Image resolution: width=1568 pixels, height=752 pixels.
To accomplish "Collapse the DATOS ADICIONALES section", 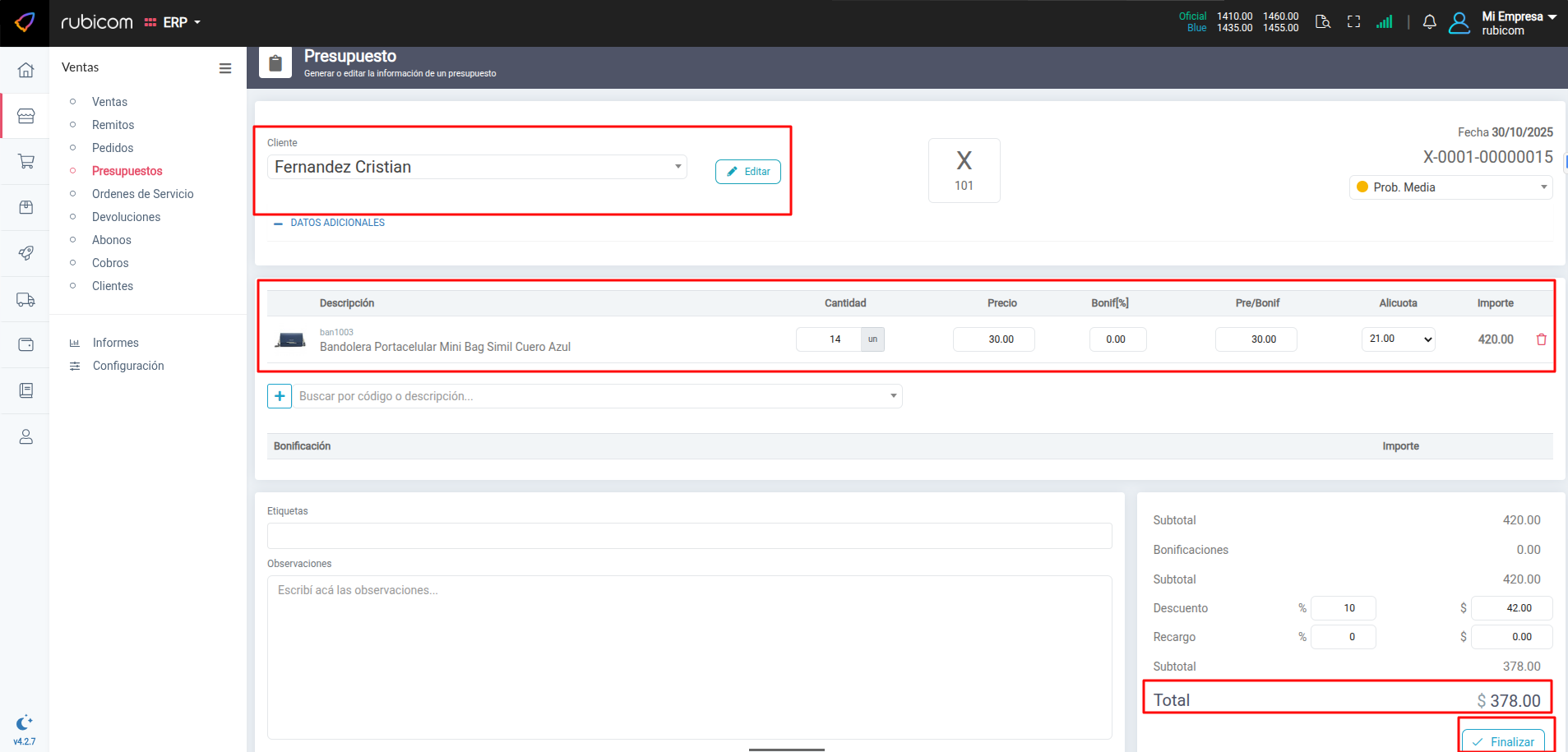I will point(329,223).
